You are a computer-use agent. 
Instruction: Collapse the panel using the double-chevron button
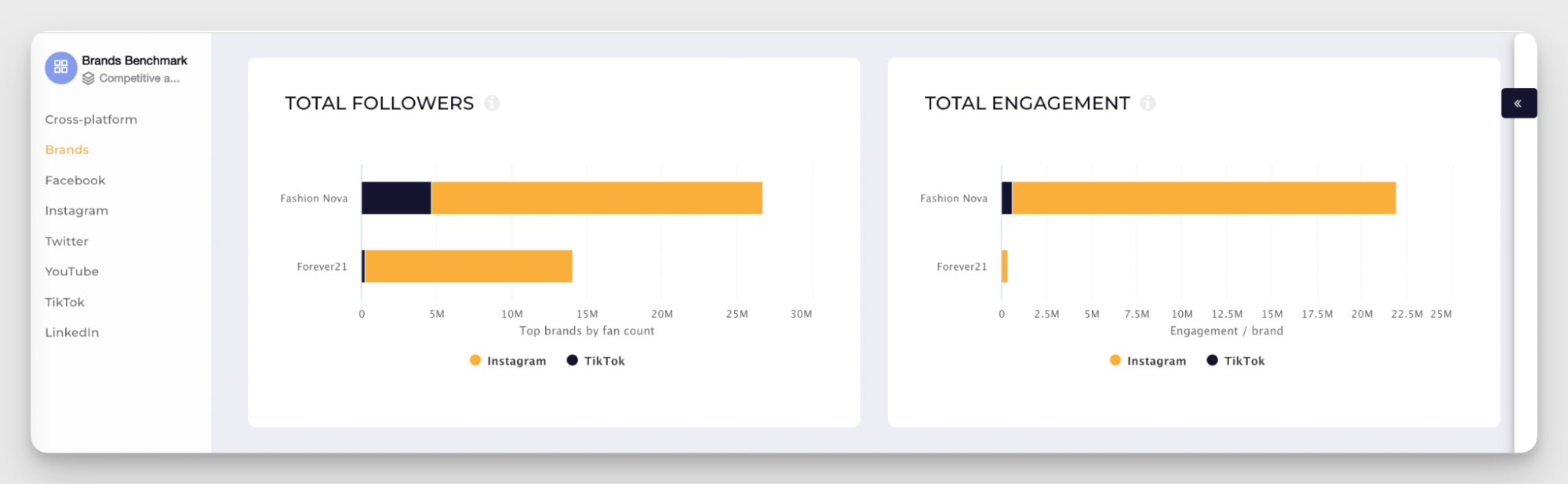(1519, 103)
